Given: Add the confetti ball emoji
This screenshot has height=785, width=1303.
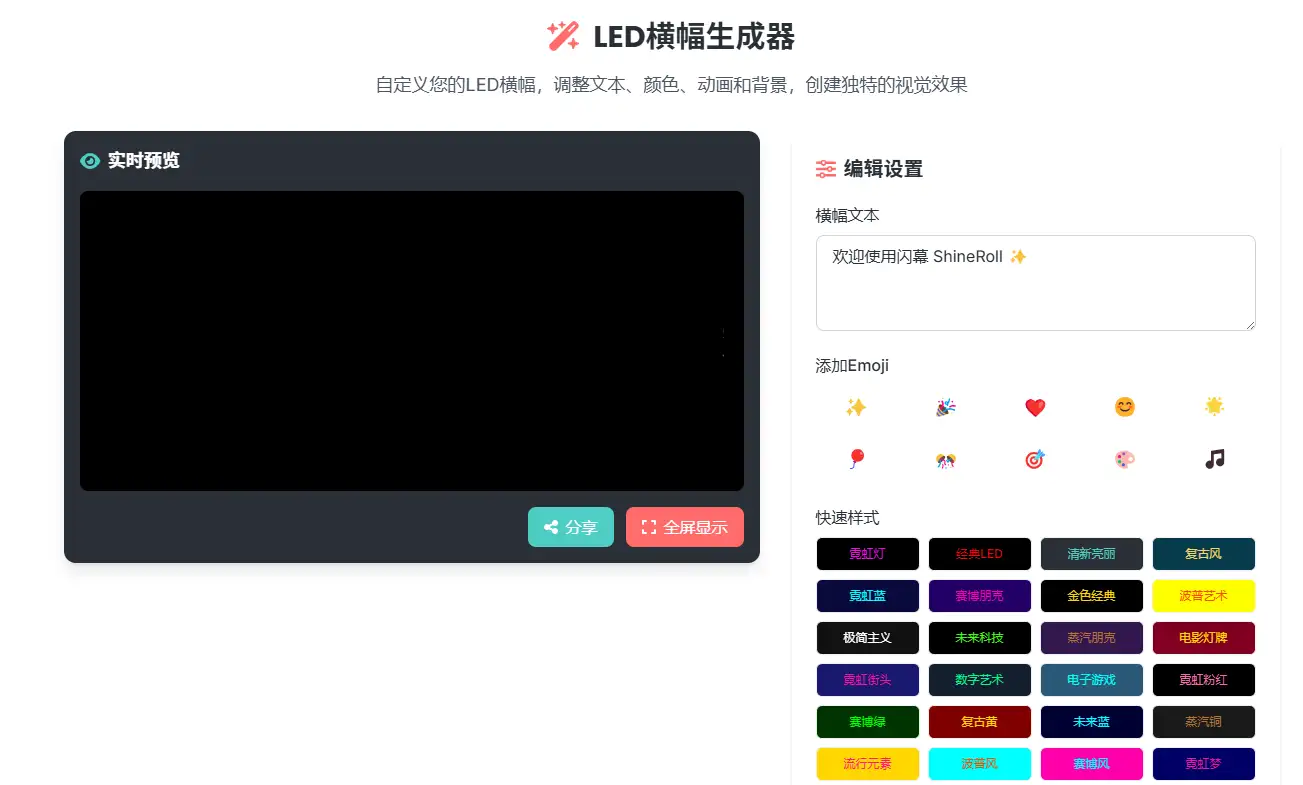Looking at the screenshot, I should click(x=945, y=459).
